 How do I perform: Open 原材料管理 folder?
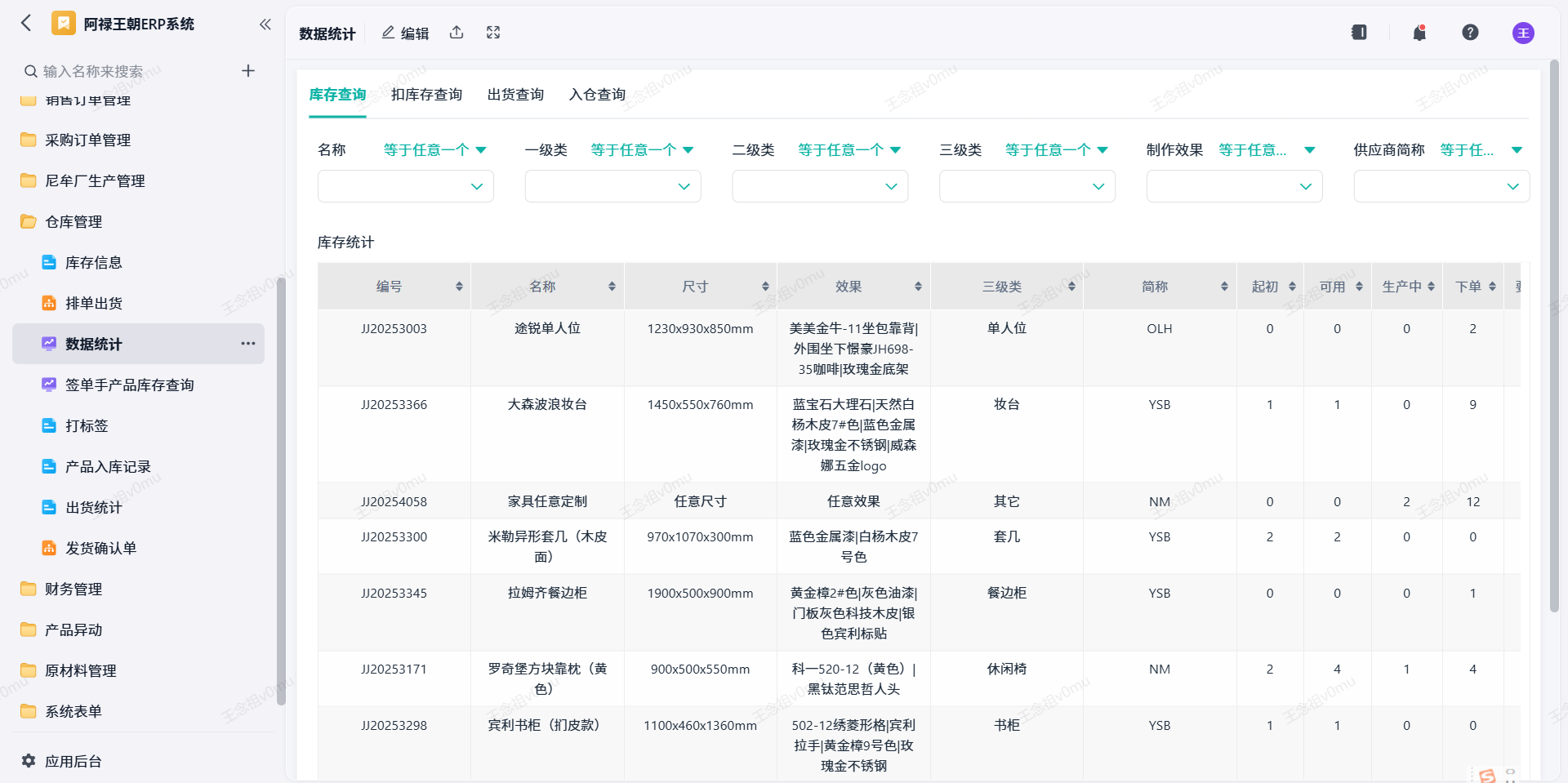coord(139,670)
